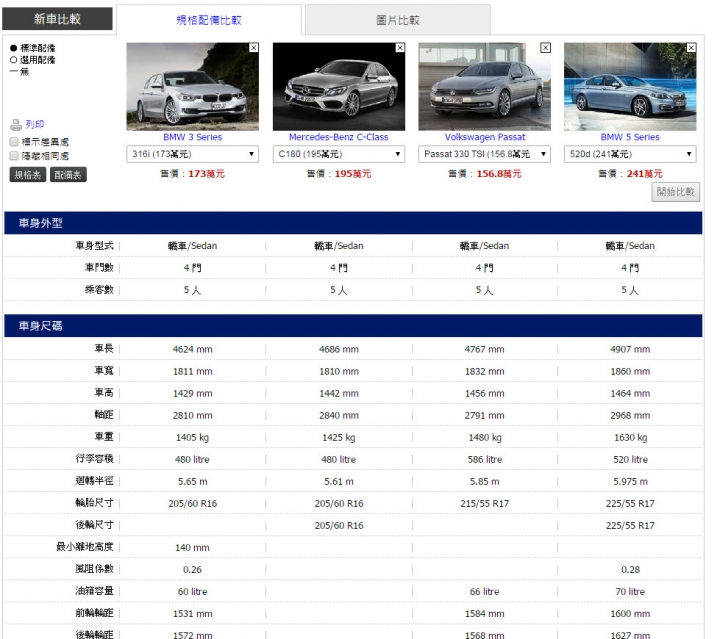Image resolution: width=720 pixels, height=639 pixels.
Task: Remove Volkswagen Passat with its X icon
Action: click(546, 48)
